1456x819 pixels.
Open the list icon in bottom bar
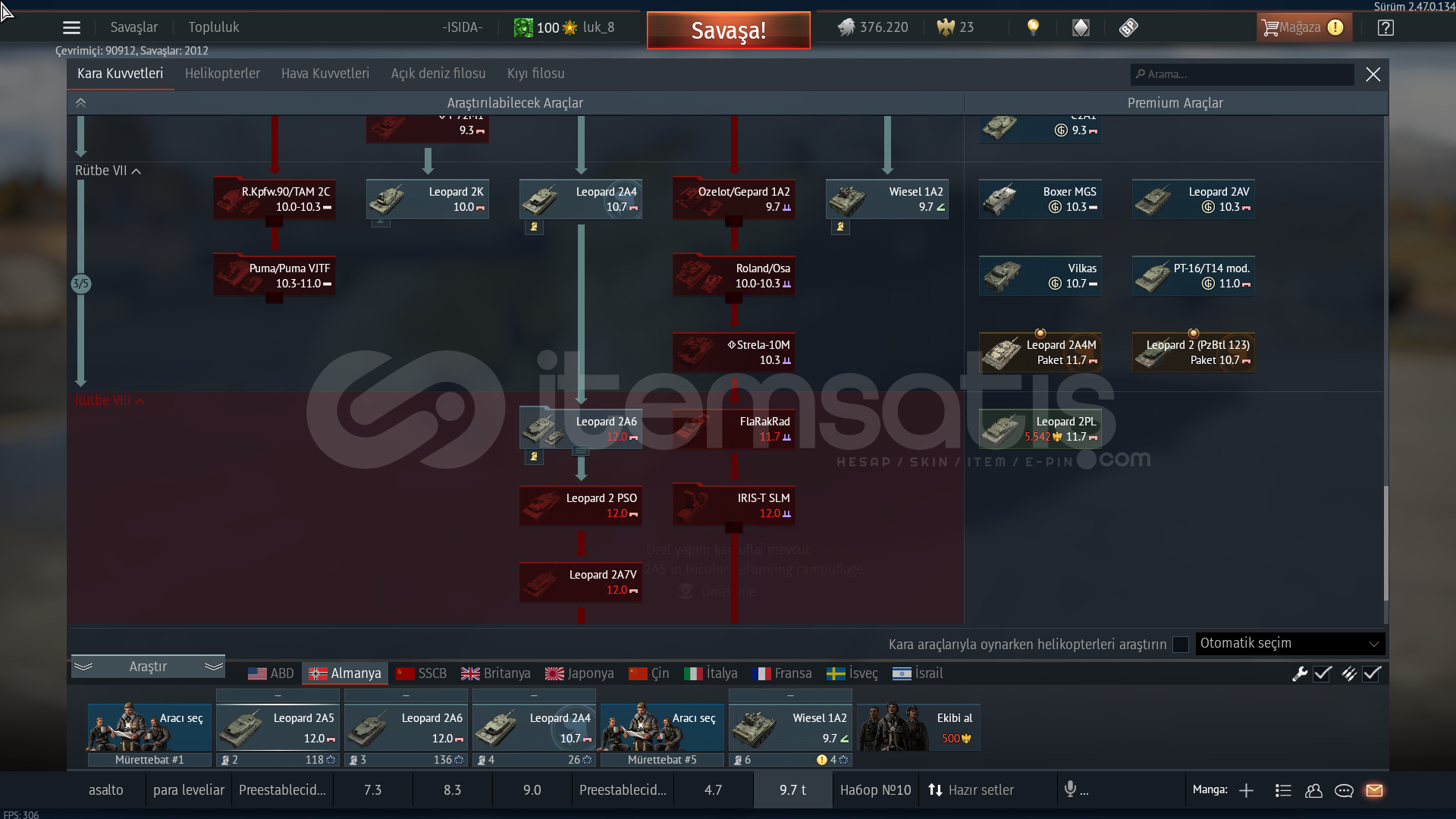[1283, 790]
